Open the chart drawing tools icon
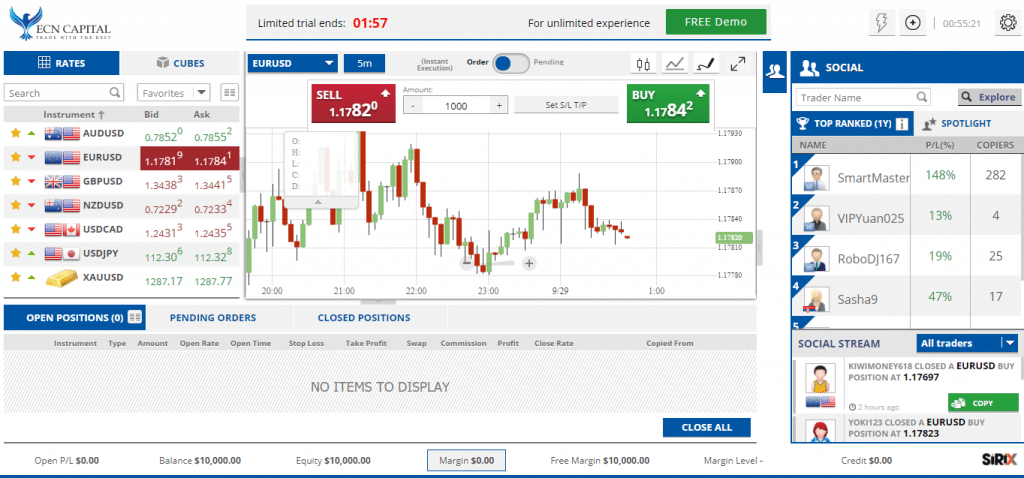Image resolution: width=1024 pixels, height=478 pixels. pyautogui.click(x=705, y=63)
